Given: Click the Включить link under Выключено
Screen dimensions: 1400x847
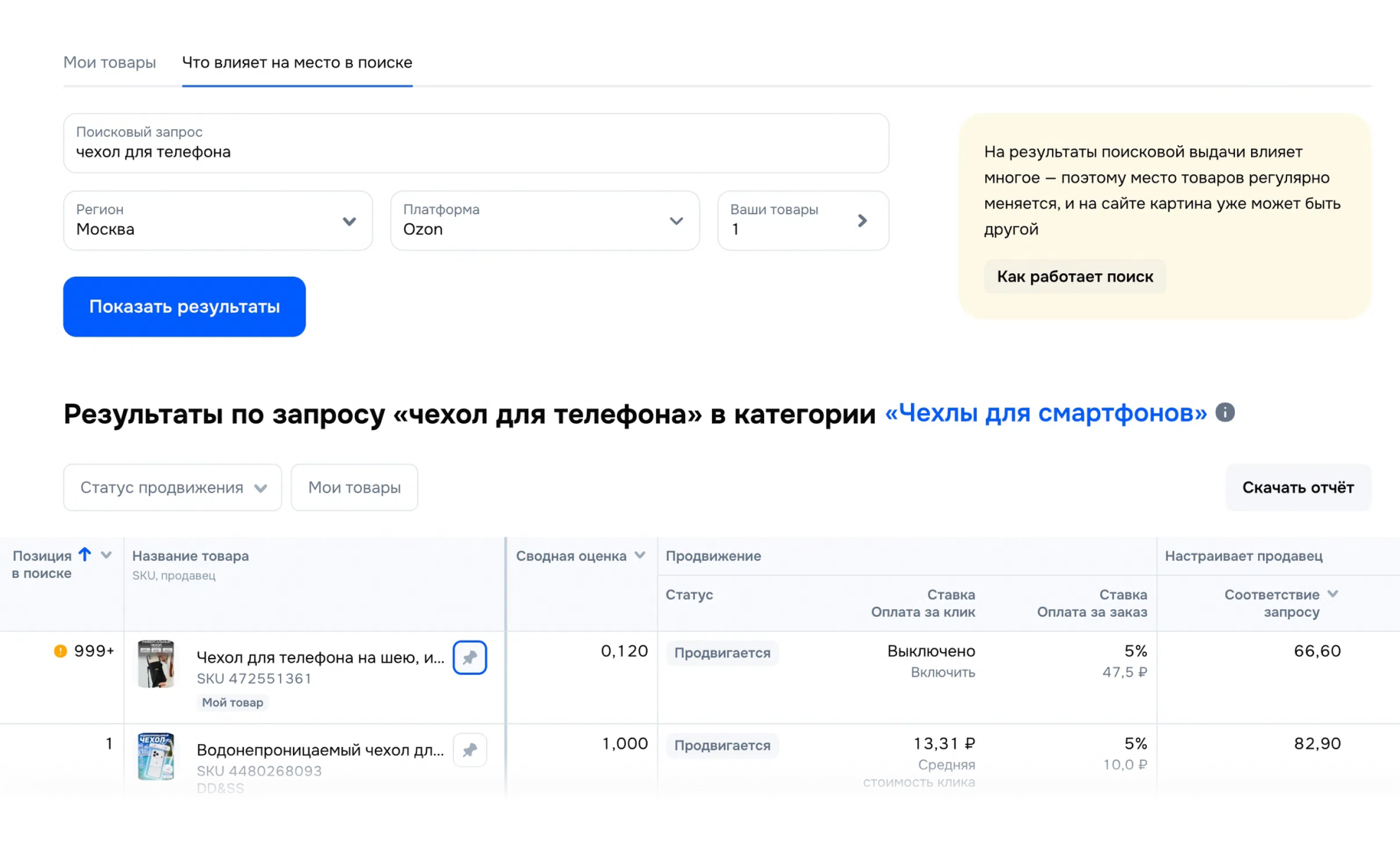Looking at the screenshot, I should [943, 673].
